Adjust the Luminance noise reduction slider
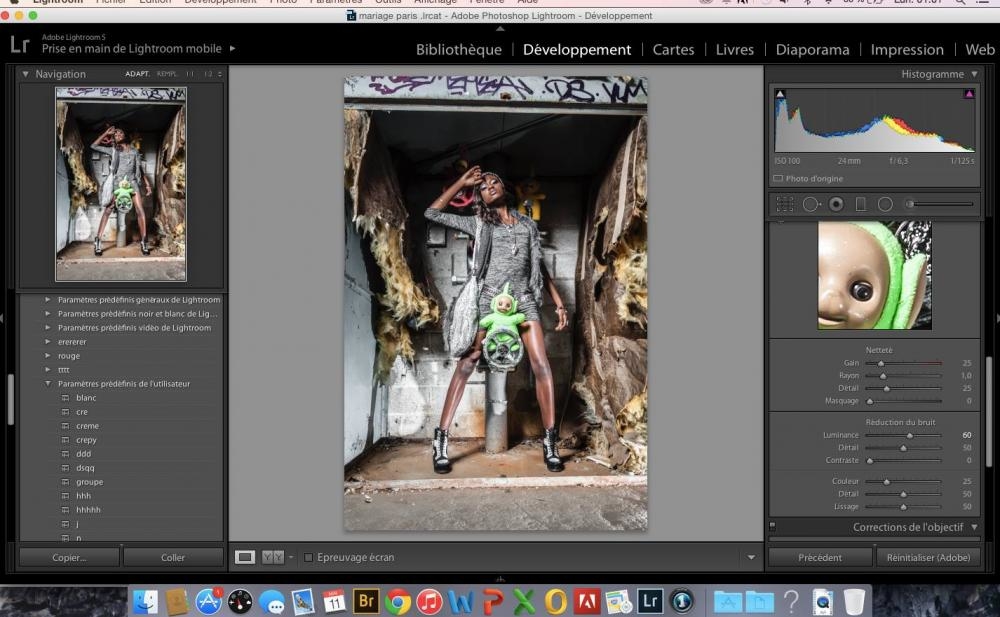This screenshot has width=1000, height=617. tap(909, 435)
